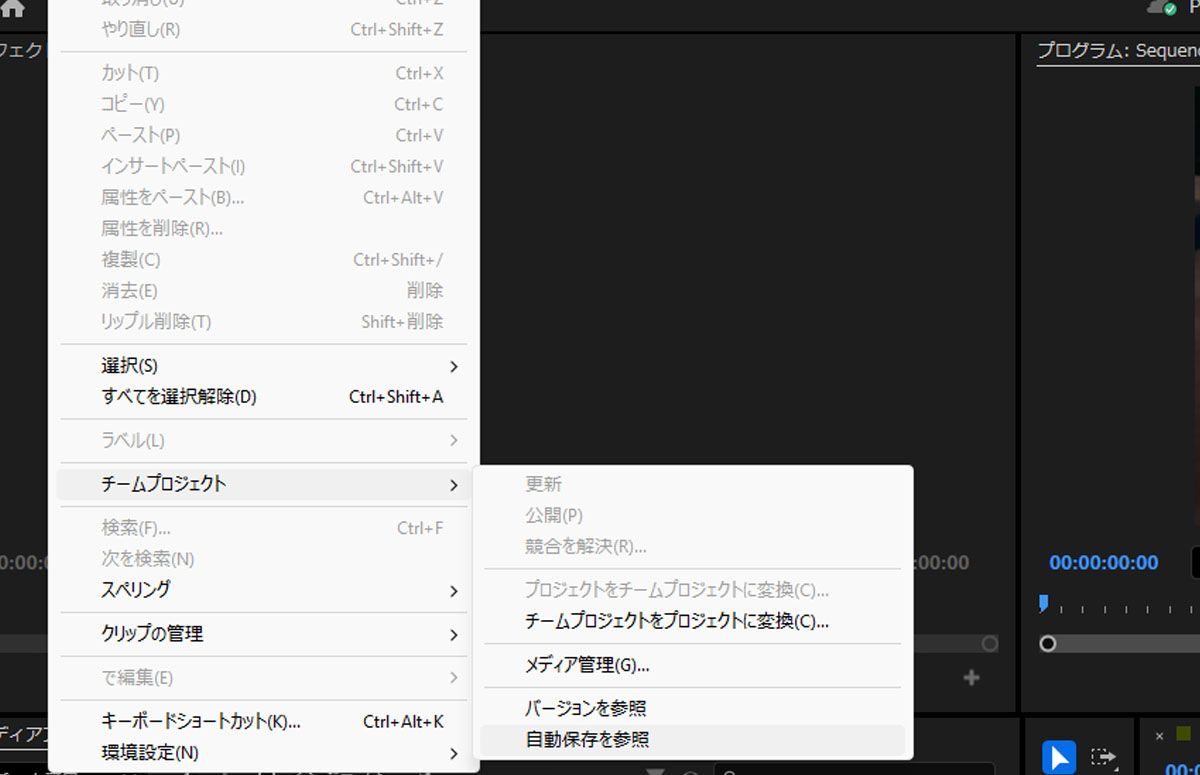The width and height of the screenshot is (1200, 775).
Task: Open the プログラム: Sequence panel tab
Action: (x=1118, y=50)
